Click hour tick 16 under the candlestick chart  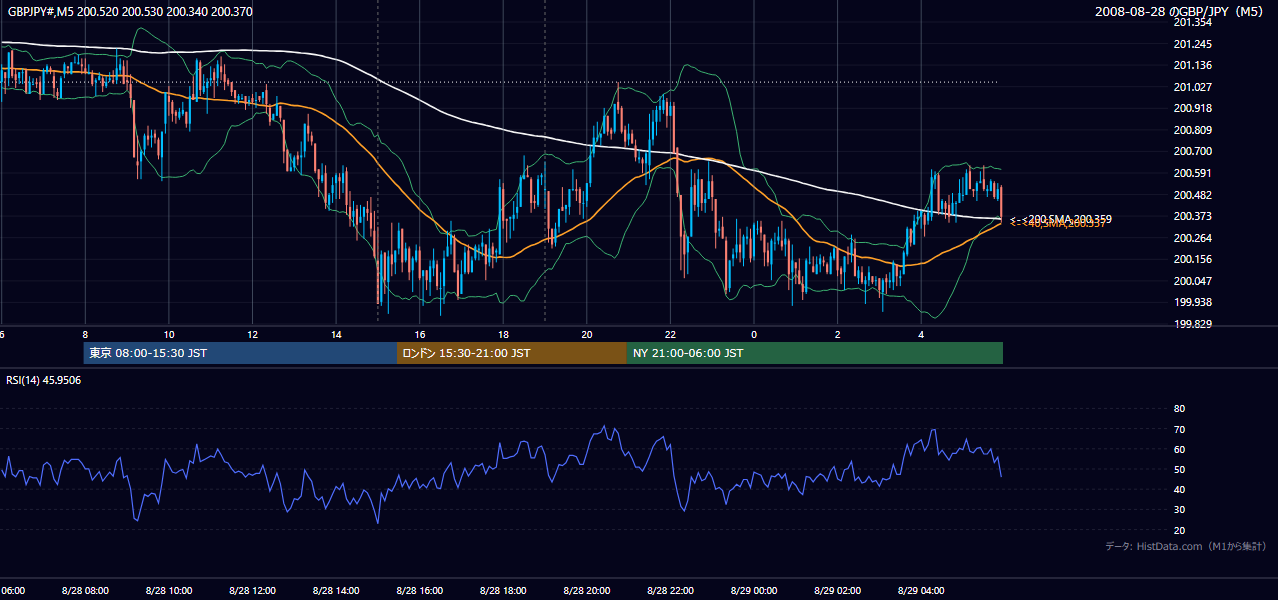pos(420,335)
